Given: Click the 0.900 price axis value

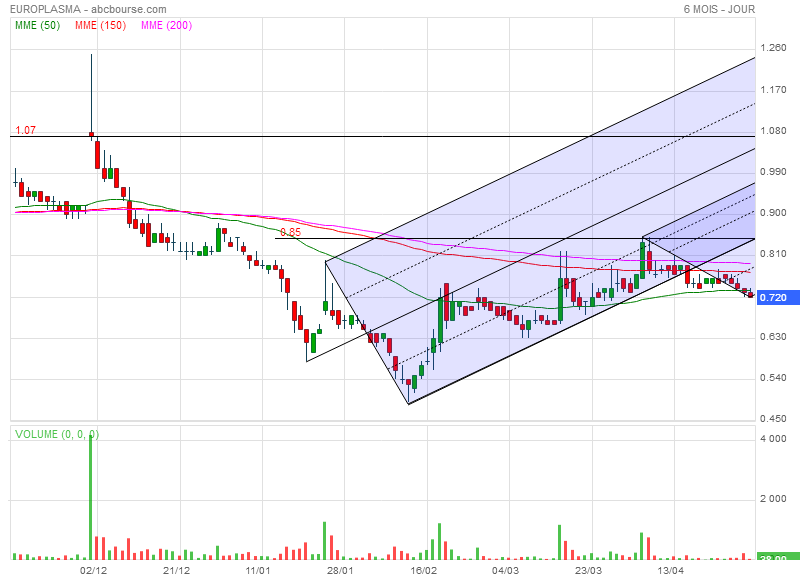Looking at the screenshot, I should click(x=773, y=213).
